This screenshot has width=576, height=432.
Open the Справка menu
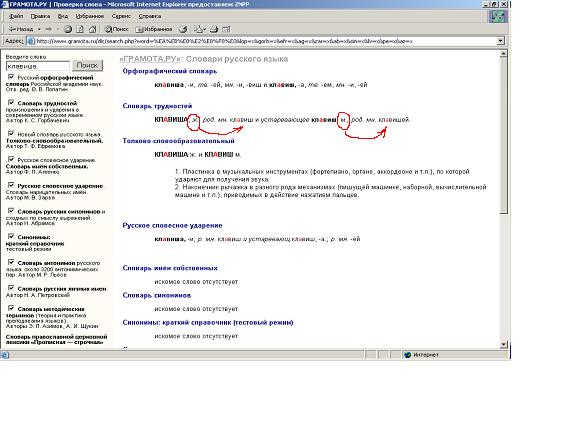click(x=150, y=16)
